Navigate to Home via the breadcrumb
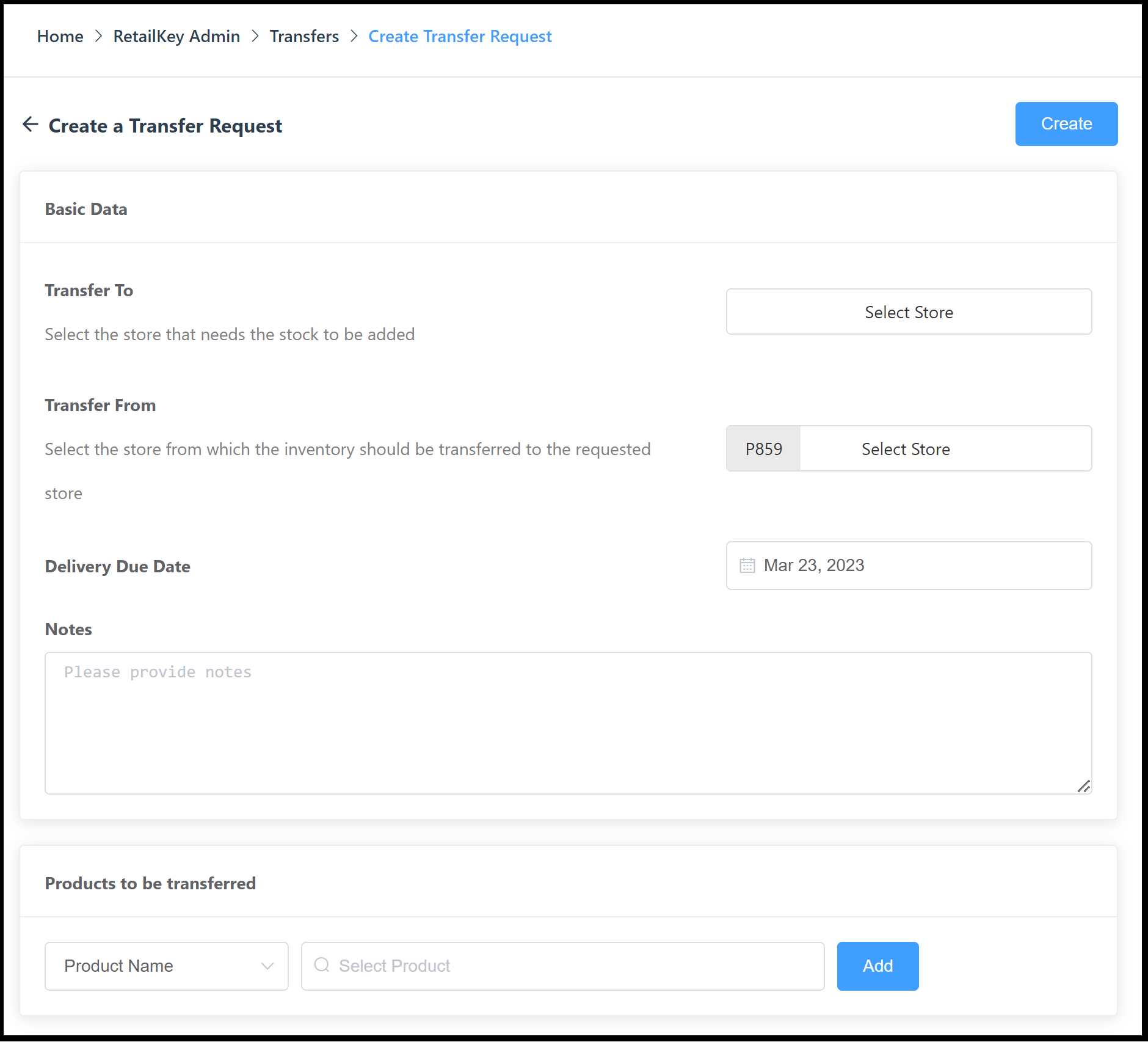 (60, 37)
